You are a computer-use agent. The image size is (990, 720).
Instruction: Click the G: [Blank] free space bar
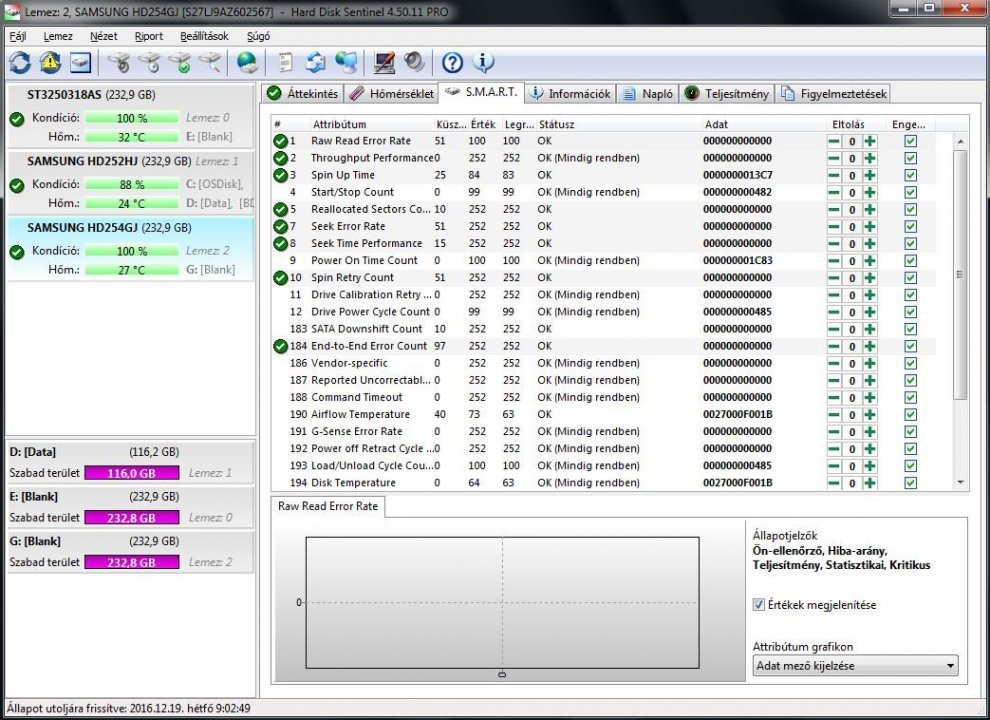(x=131, y=562)
